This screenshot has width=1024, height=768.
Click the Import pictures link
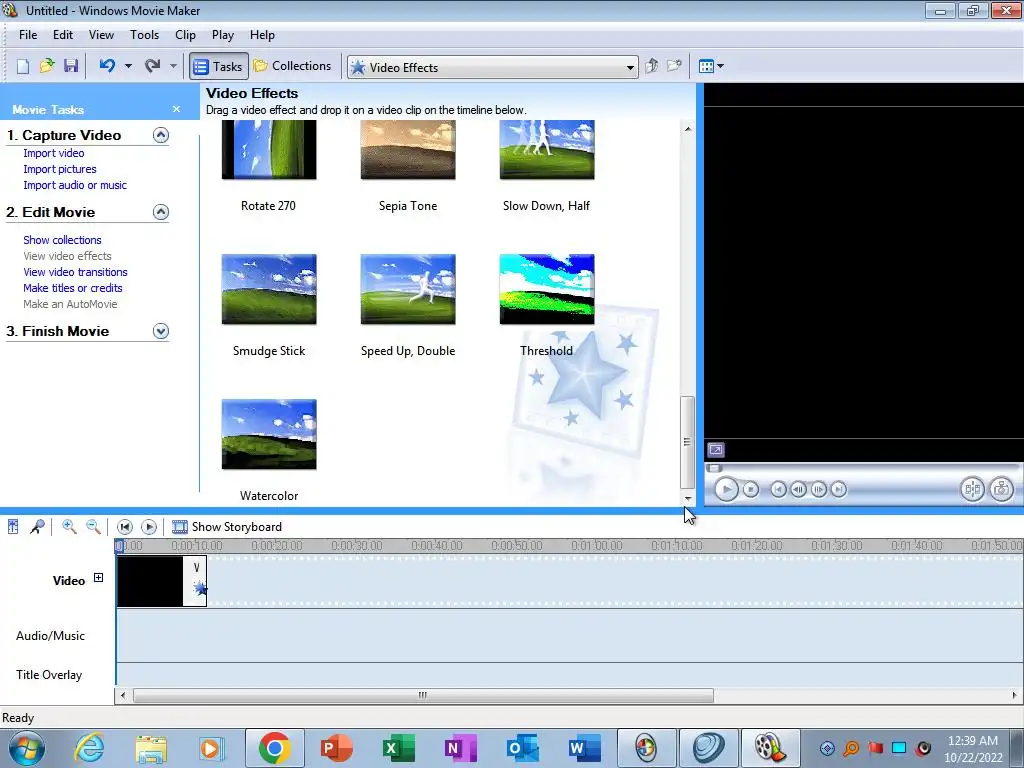(x=59, y=169)
